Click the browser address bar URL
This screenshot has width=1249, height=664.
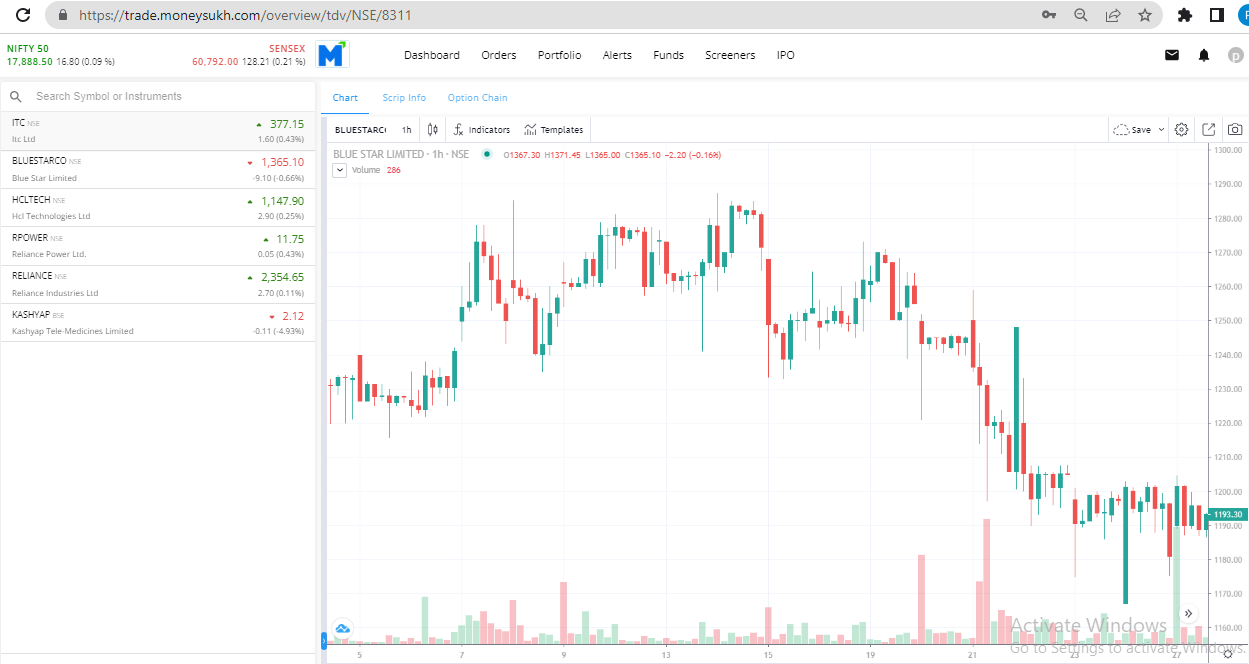[245, 15]
